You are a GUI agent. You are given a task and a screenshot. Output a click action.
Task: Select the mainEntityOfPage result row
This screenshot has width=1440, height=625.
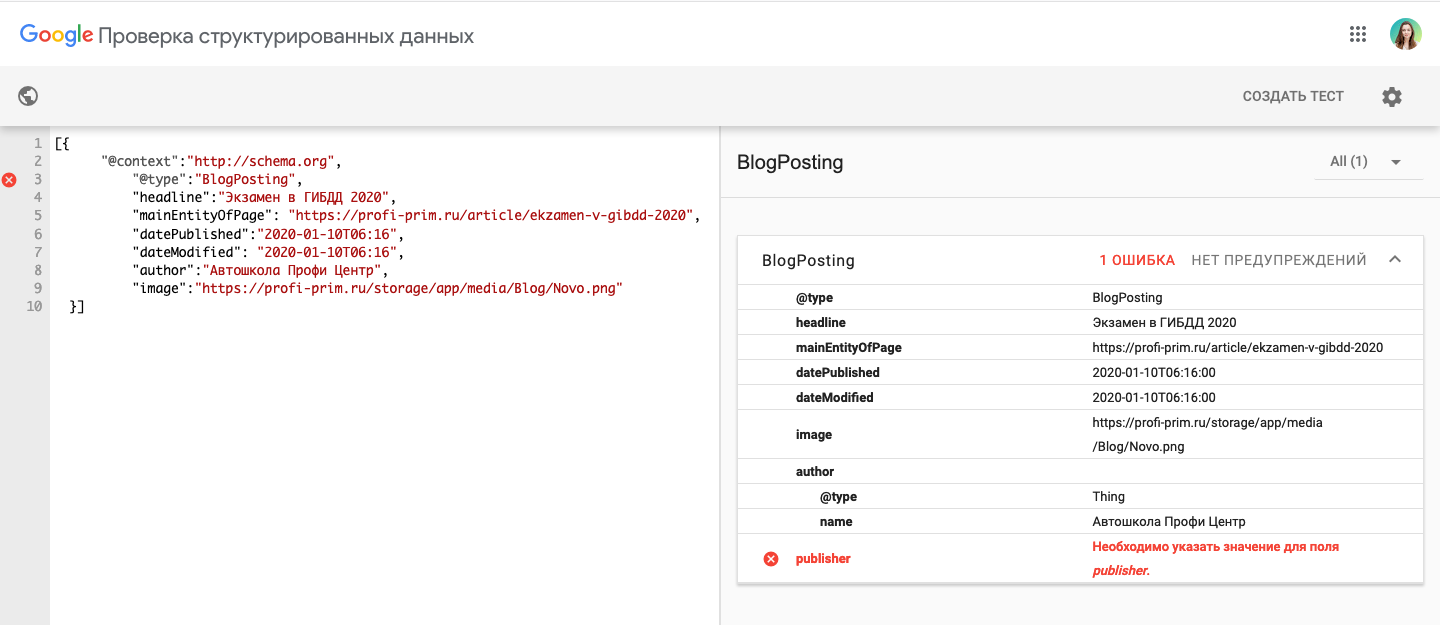[1080, 348]
